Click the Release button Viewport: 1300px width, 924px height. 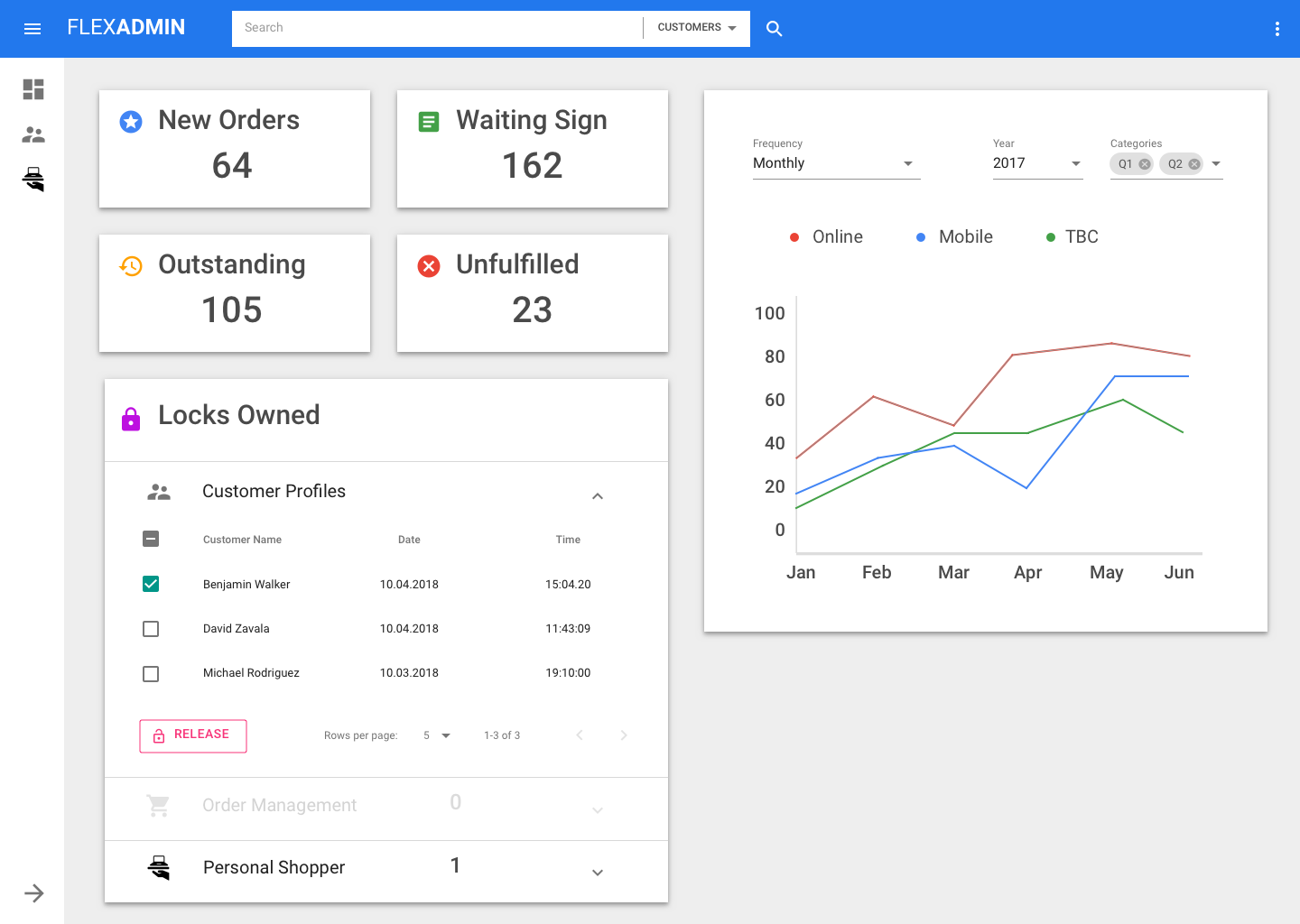193,735
